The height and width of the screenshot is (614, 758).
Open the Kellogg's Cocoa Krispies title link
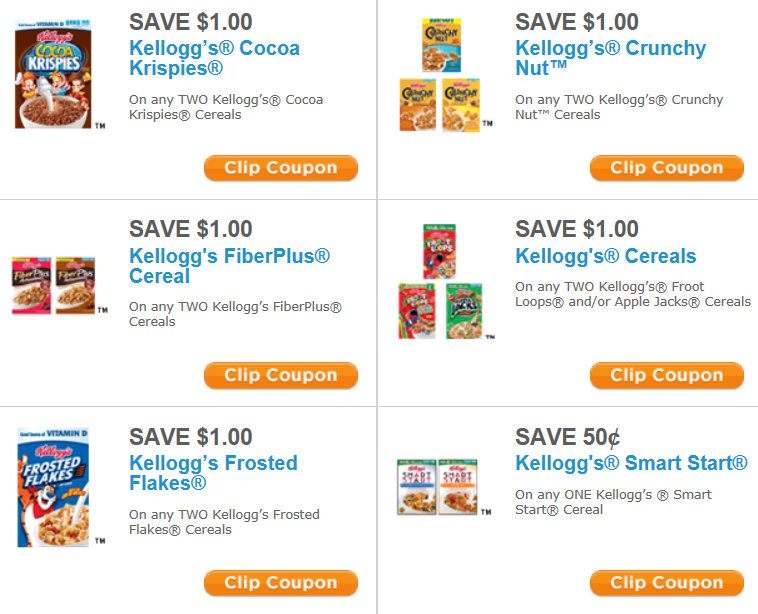[214, 58]
